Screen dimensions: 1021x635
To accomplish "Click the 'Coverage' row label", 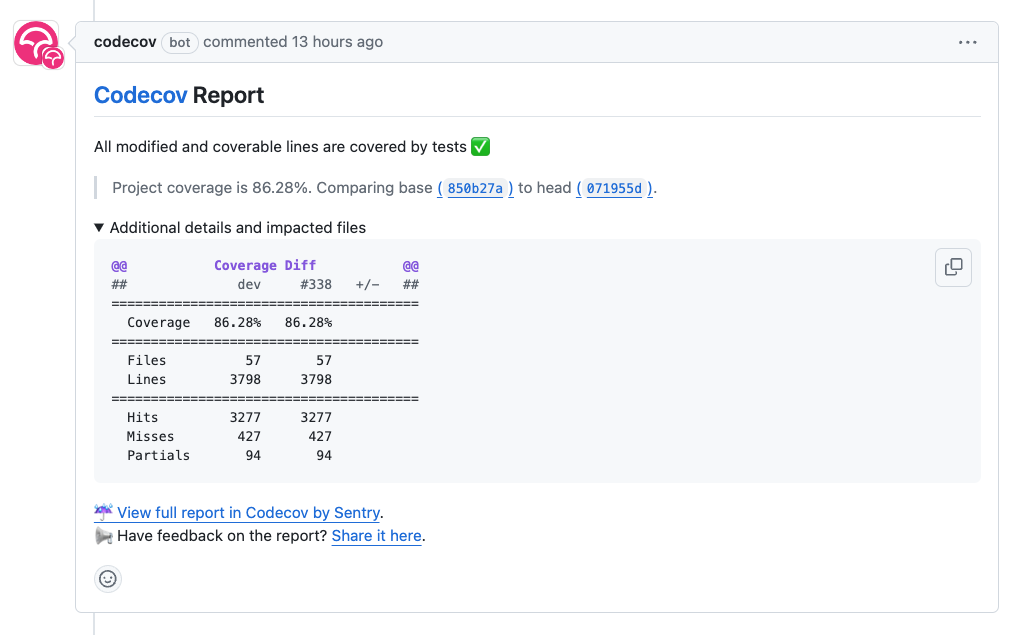I will [159, 322].
